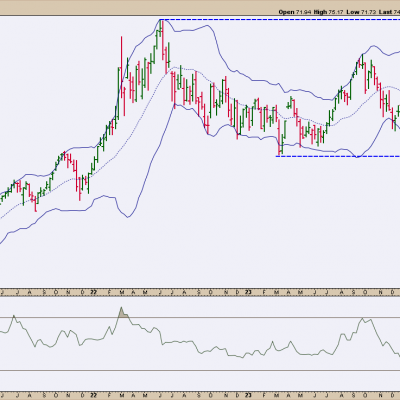Click the 22 year label on upper time axis

[x=93, y=292]
